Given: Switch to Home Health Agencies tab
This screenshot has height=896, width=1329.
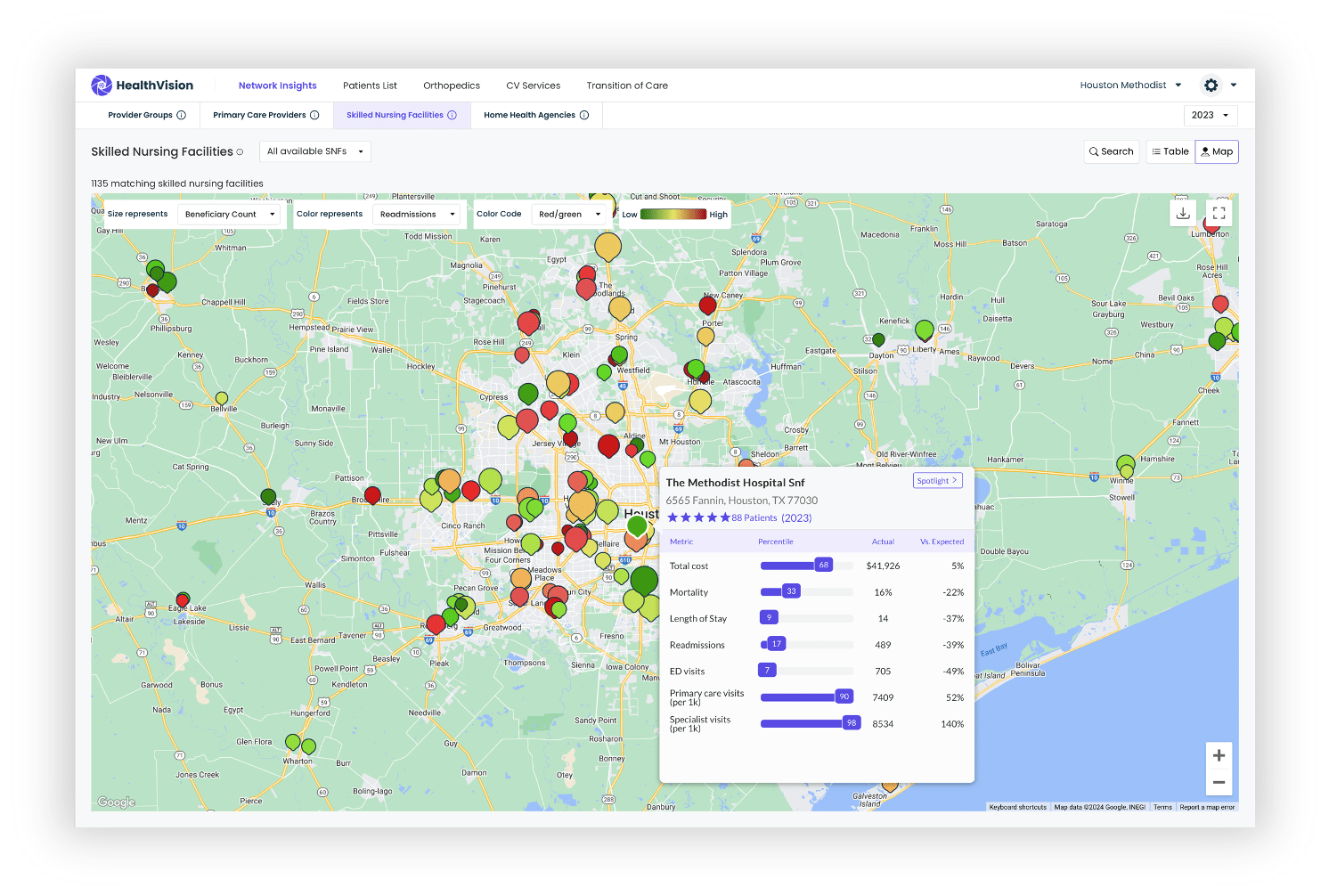Looking at the screenshot, I should (529, 115).
